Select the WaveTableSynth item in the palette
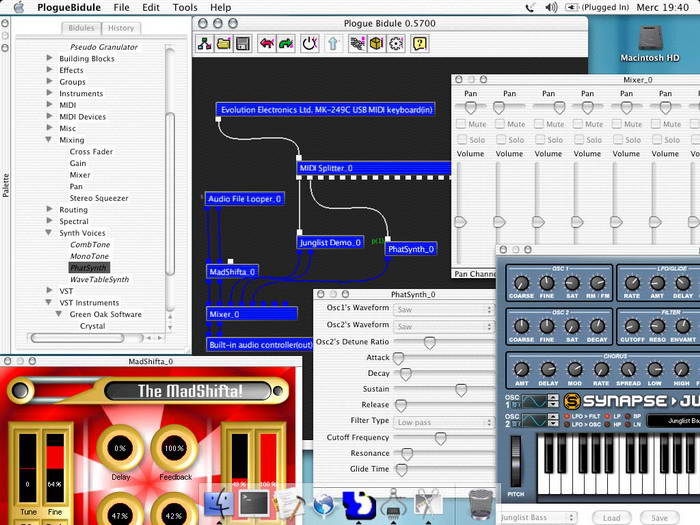Screen dimensions: 700x525 pyautogui.click(x=98, y=279)
